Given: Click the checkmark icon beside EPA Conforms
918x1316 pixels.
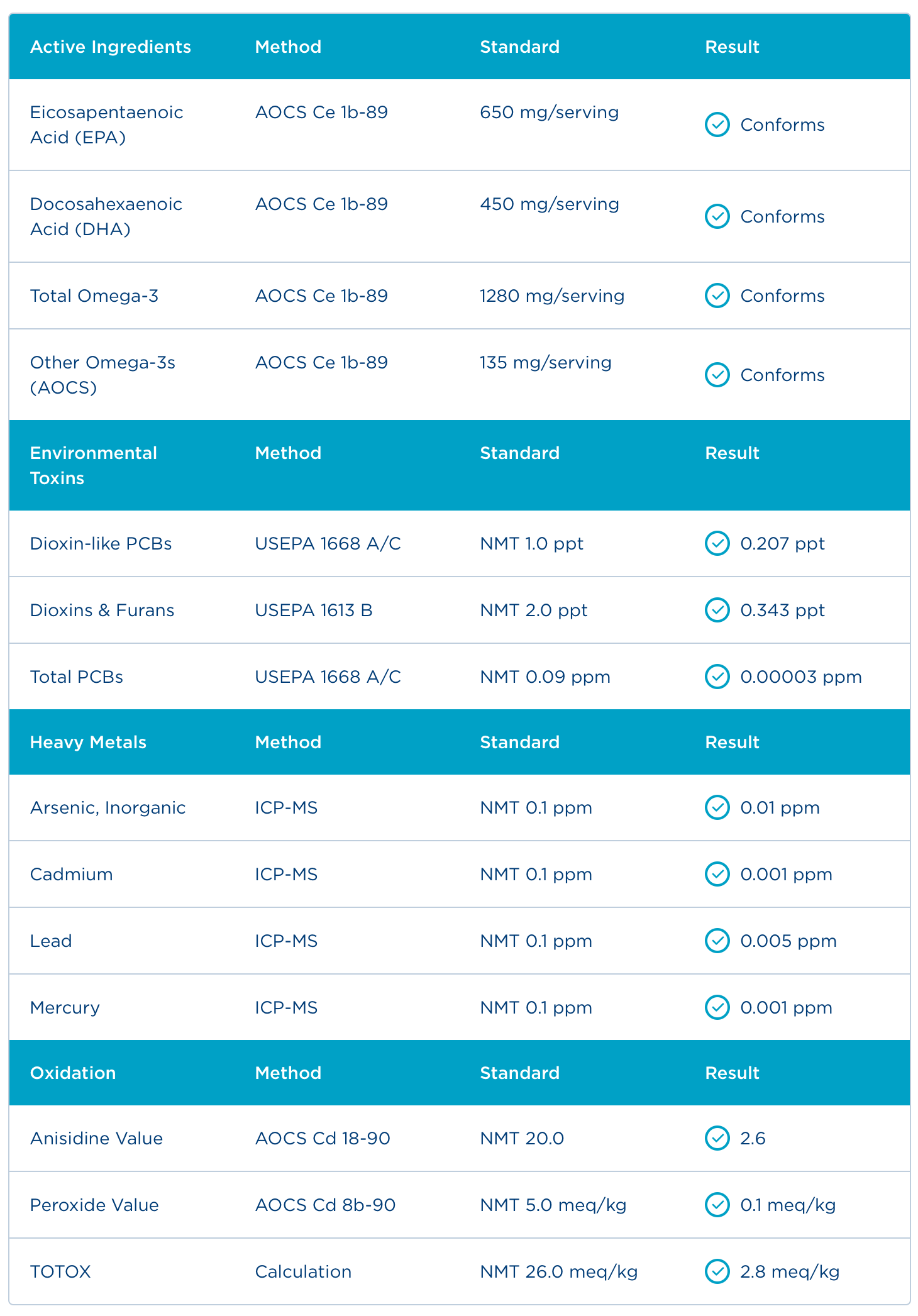Looking at the screenshot, I should [717, 124].
